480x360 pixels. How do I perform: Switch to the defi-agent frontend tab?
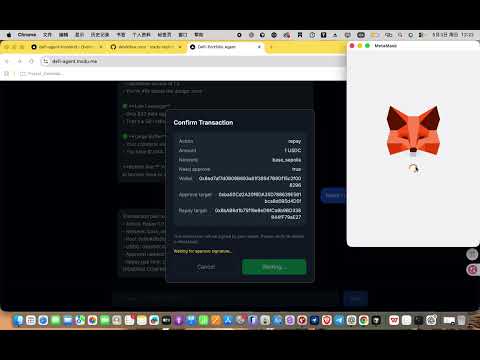click(66, 47)
